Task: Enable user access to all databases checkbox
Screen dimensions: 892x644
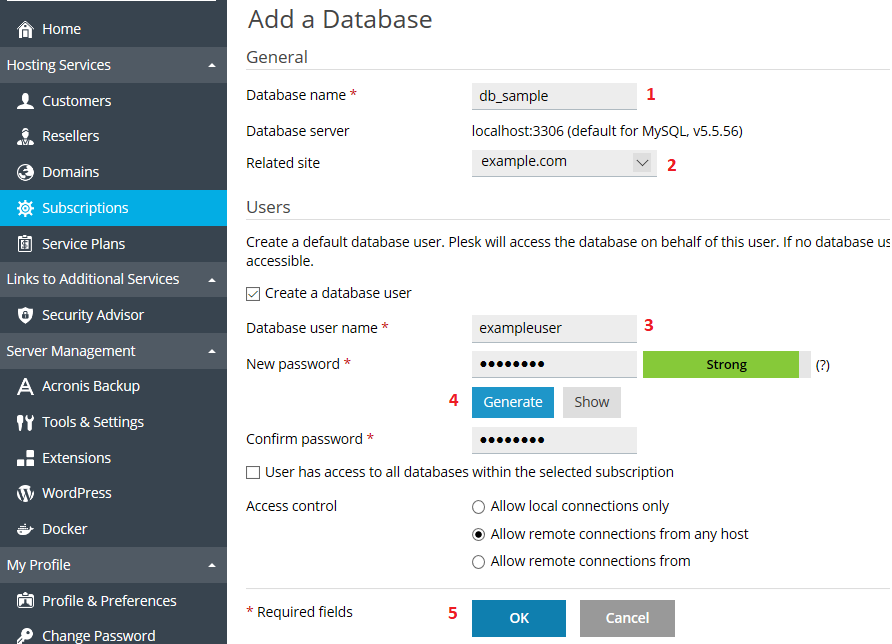Action: pos(254,472)
